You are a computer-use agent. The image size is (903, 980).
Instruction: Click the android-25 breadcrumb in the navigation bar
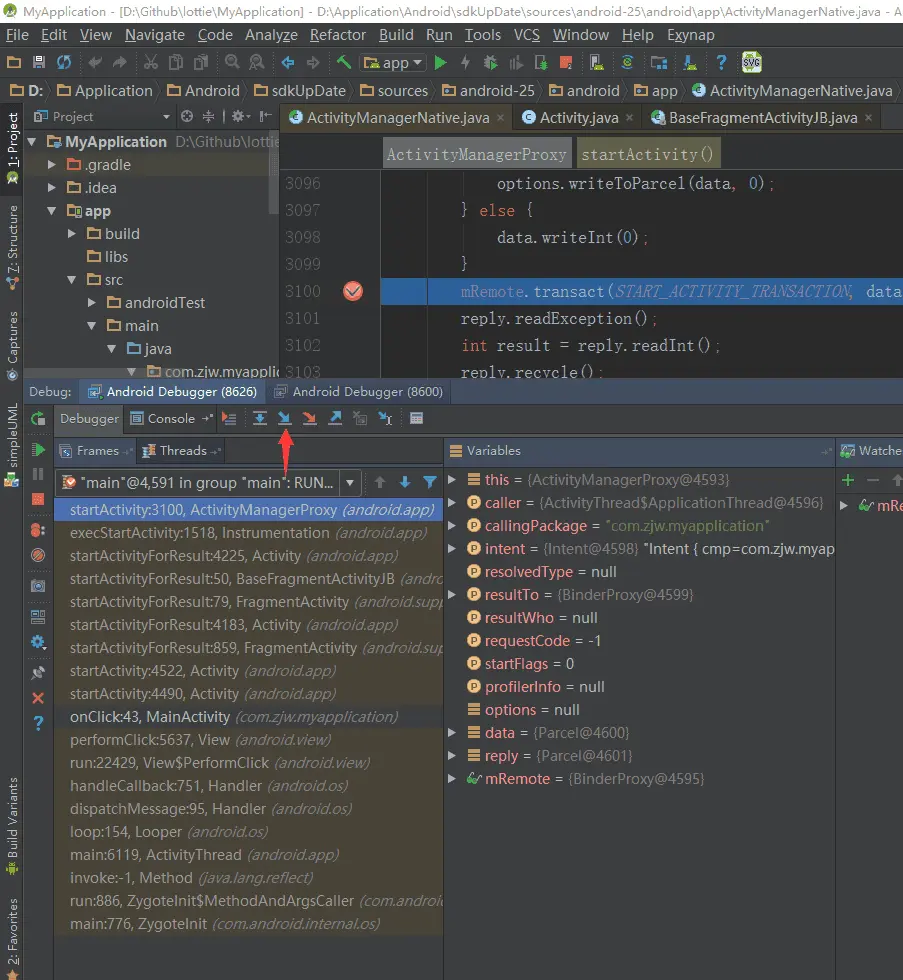pos(488,91)
